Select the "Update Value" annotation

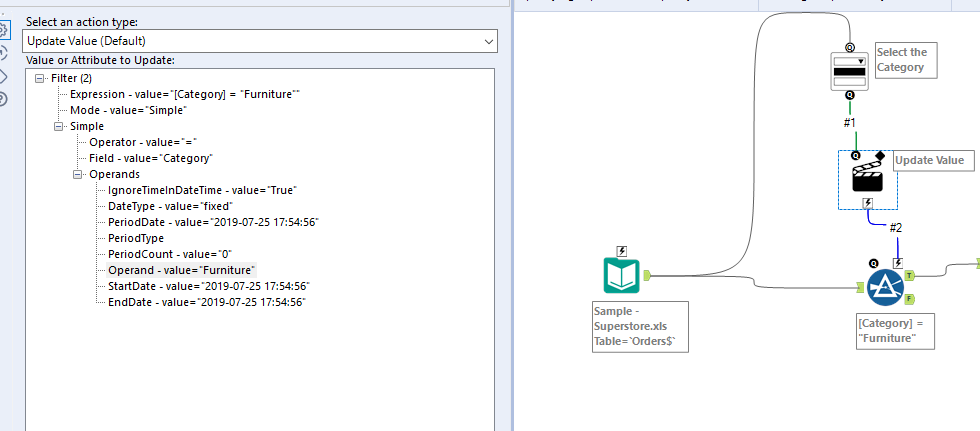[933, 160]
